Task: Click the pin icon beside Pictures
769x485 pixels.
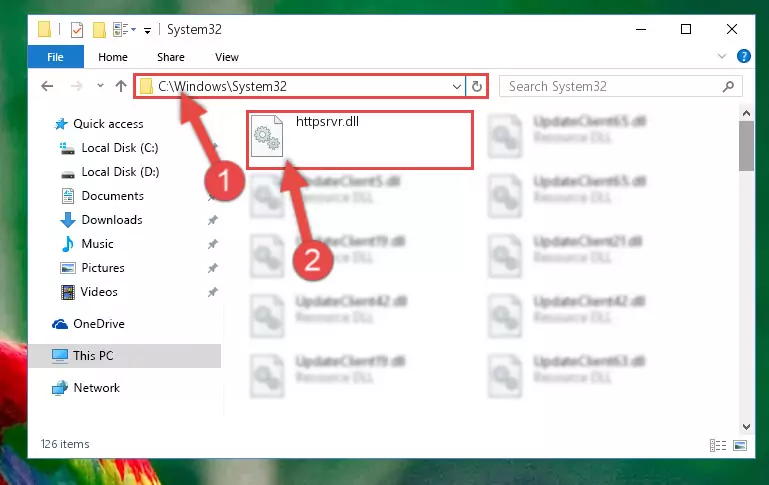Action: [212, 268]
